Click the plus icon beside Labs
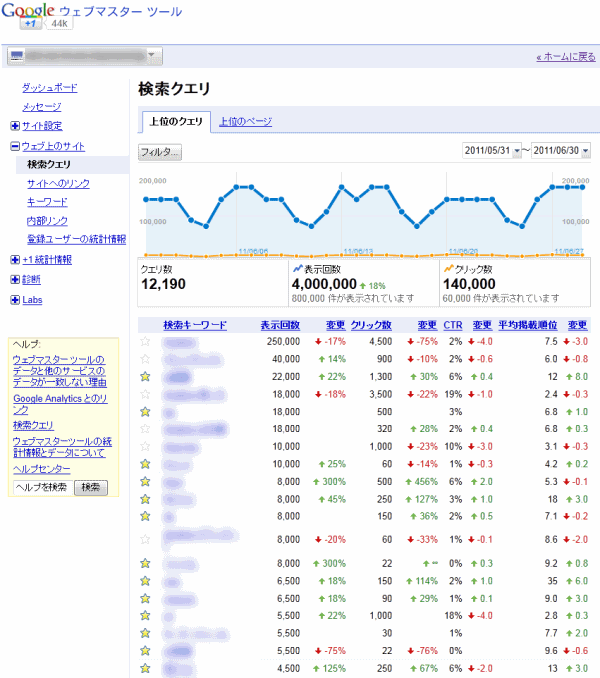Viewport: 600px width, 678px height. click(14, 300)
